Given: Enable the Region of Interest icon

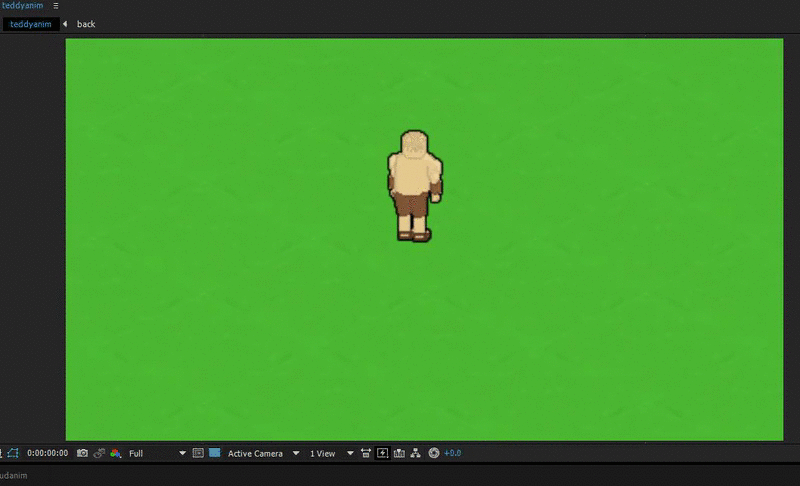Looking at the screenshot, I should 198,453.
